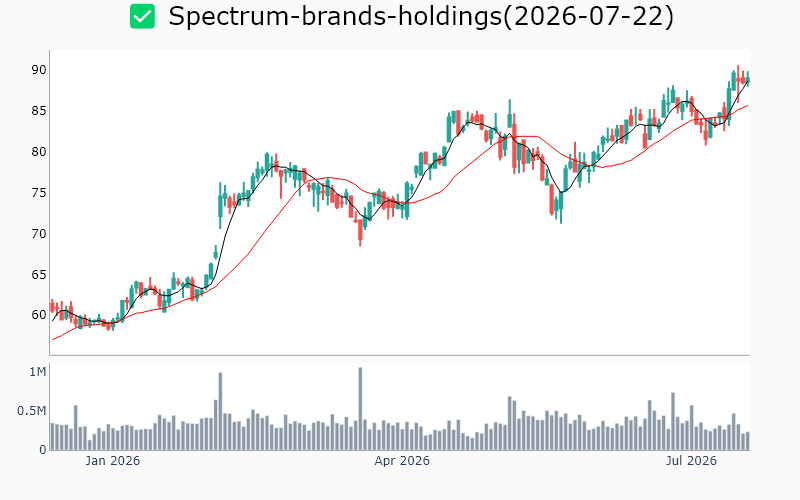The width and height of the screenshot is (800, 500).
Task: Click the large green gap-up candle near 75
Action: 220,207
